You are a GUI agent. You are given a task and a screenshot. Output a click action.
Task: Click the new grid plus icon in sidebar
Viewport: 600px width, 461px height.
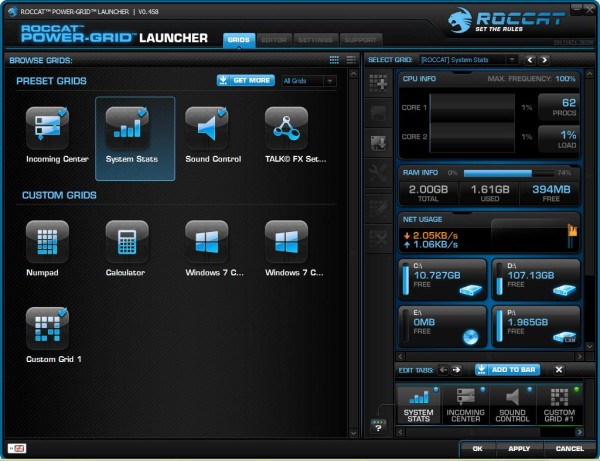pyautogui.click(x=378, y=83)
